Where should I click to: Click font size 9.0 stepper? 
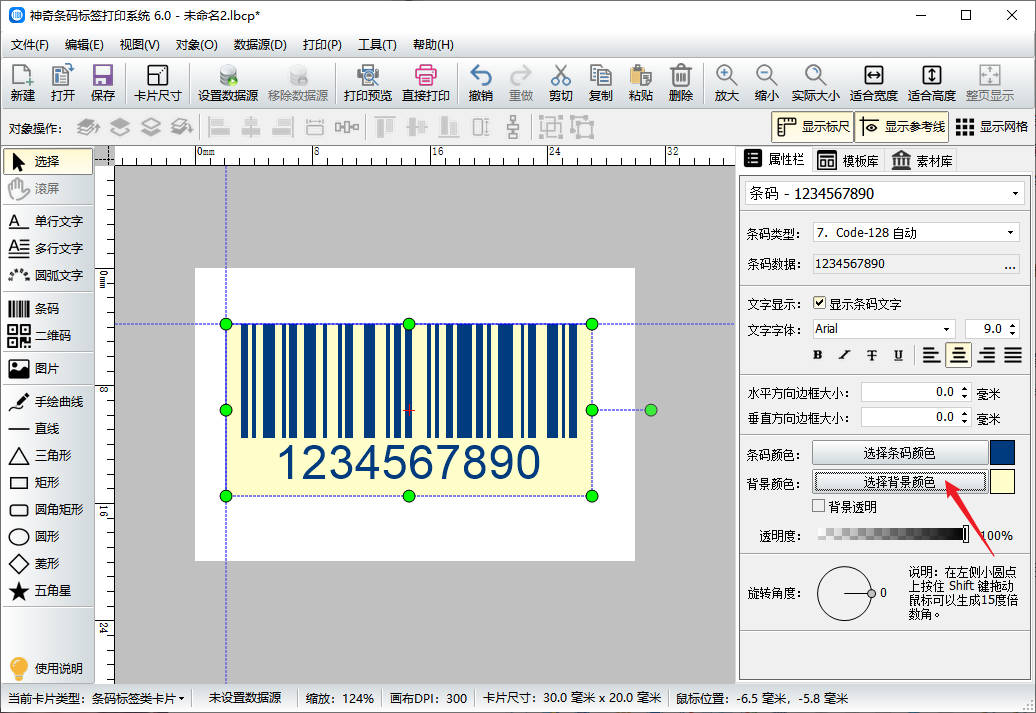[x=1012, y=328]
